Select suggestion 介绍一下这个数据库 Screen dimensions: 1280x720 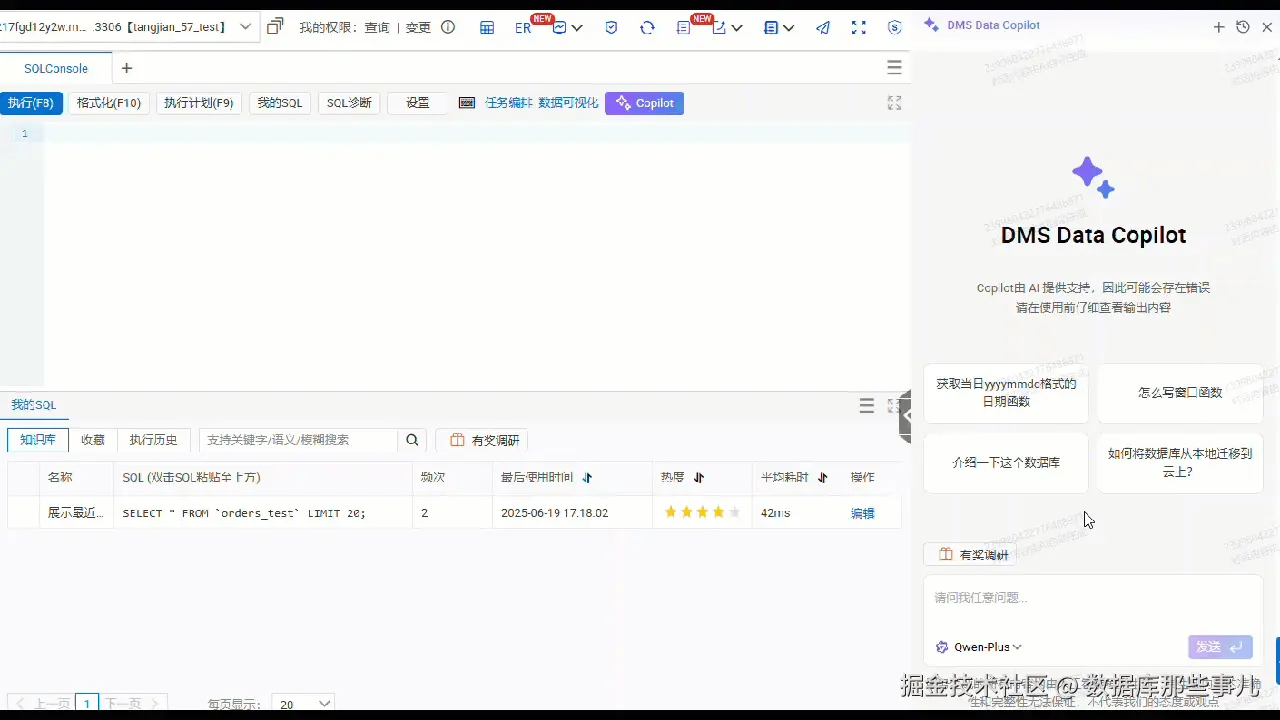coord(1006,463)
